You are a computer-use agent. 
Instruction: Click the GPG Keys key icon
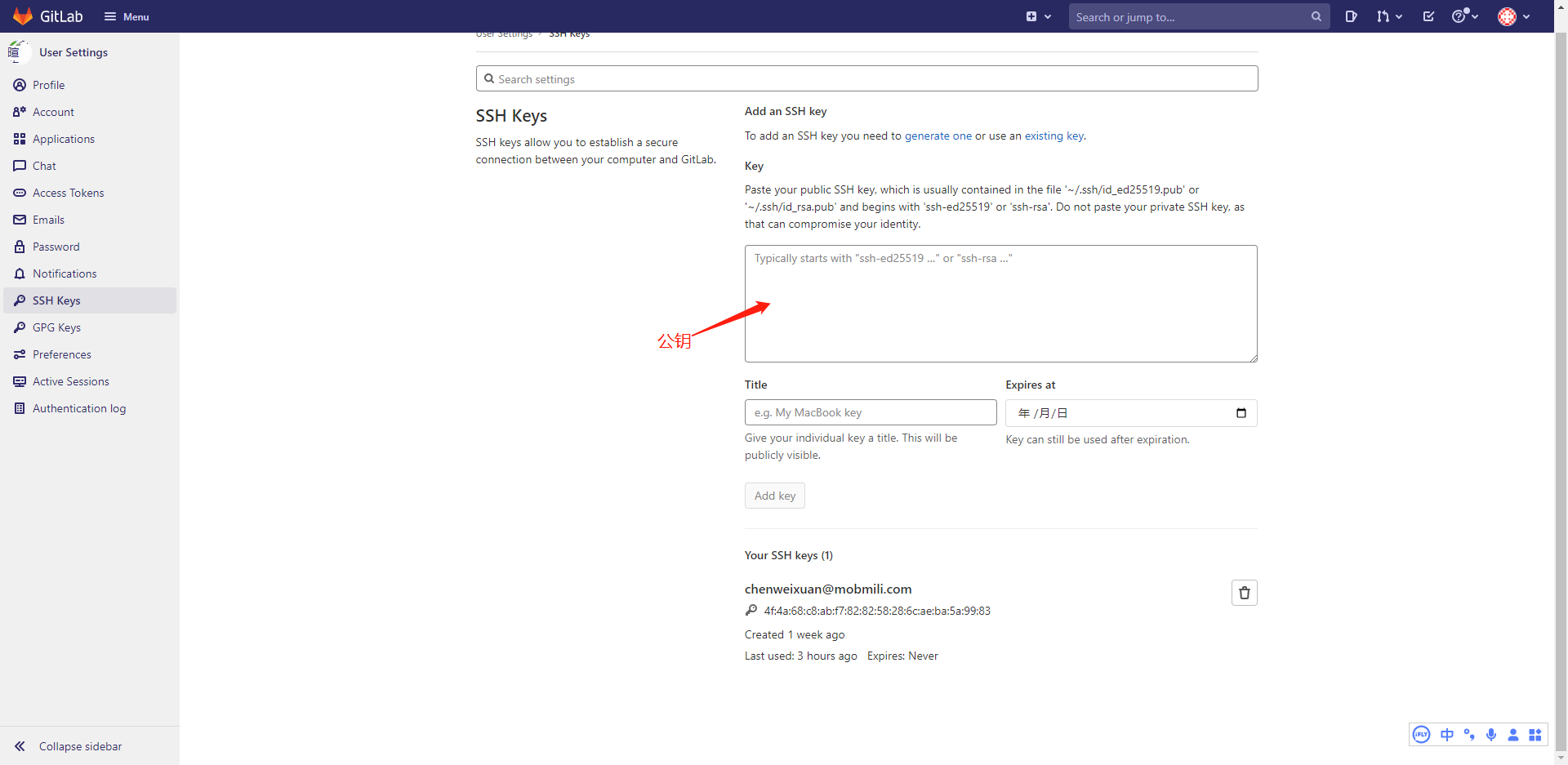(20, 327)
